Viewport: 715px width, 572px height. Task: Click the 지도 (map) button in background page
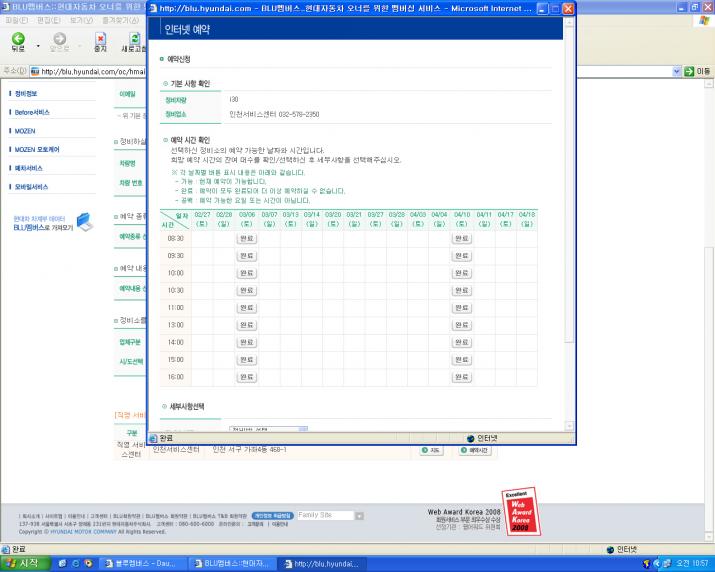(431, 450)
